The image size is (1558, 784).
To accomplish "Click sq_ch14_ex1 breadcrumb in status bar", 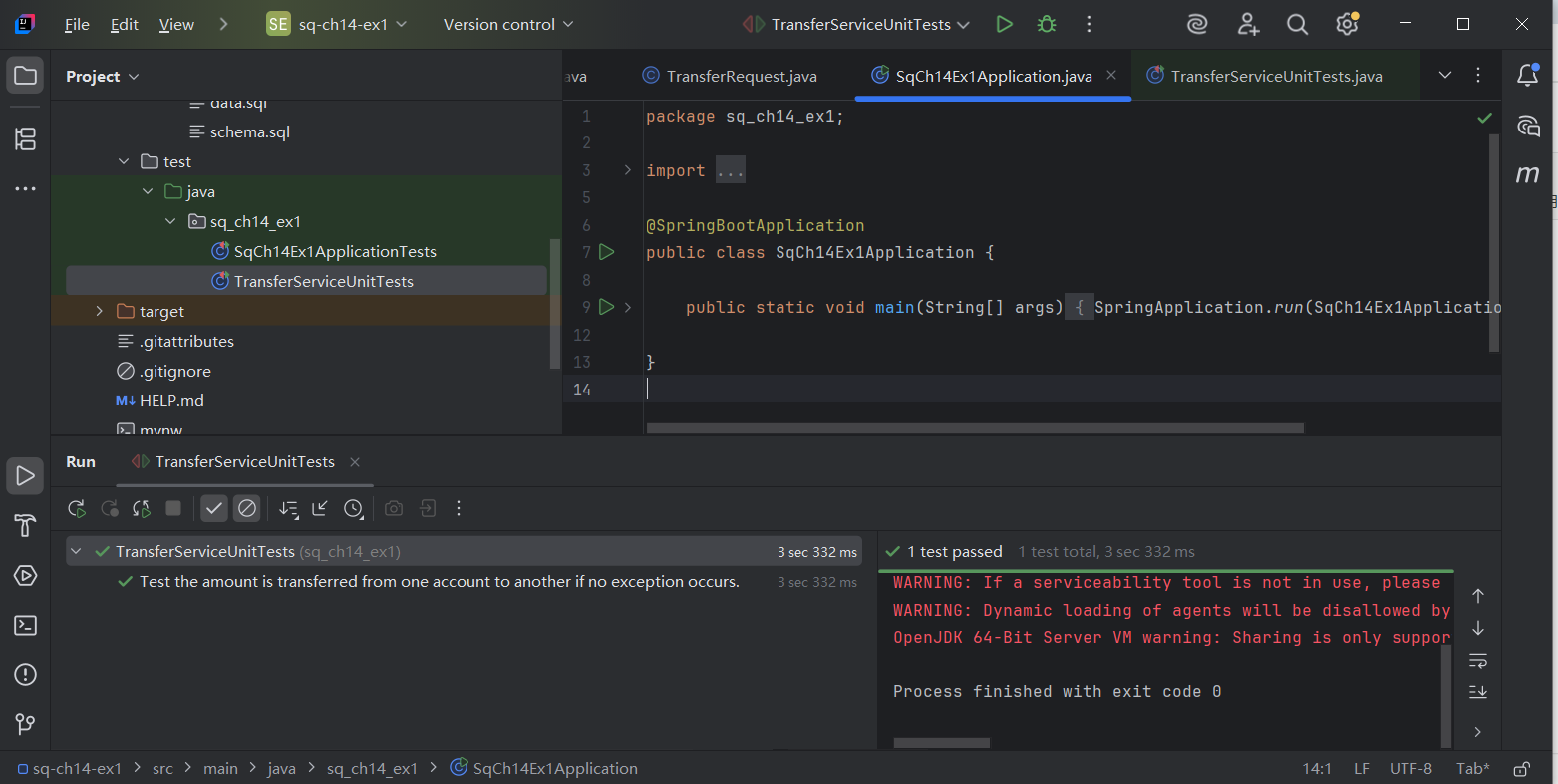I will pos(372,769).
